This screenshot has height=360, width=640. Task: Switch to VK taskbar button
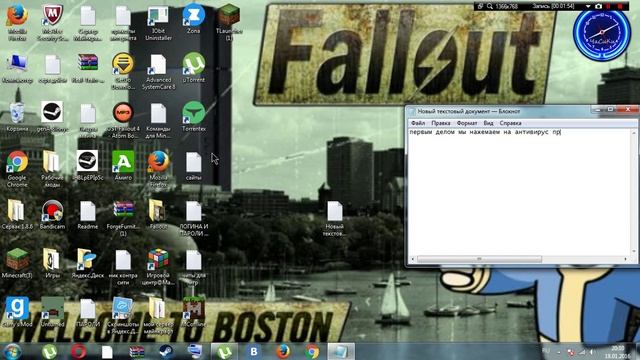click(253, 351)
